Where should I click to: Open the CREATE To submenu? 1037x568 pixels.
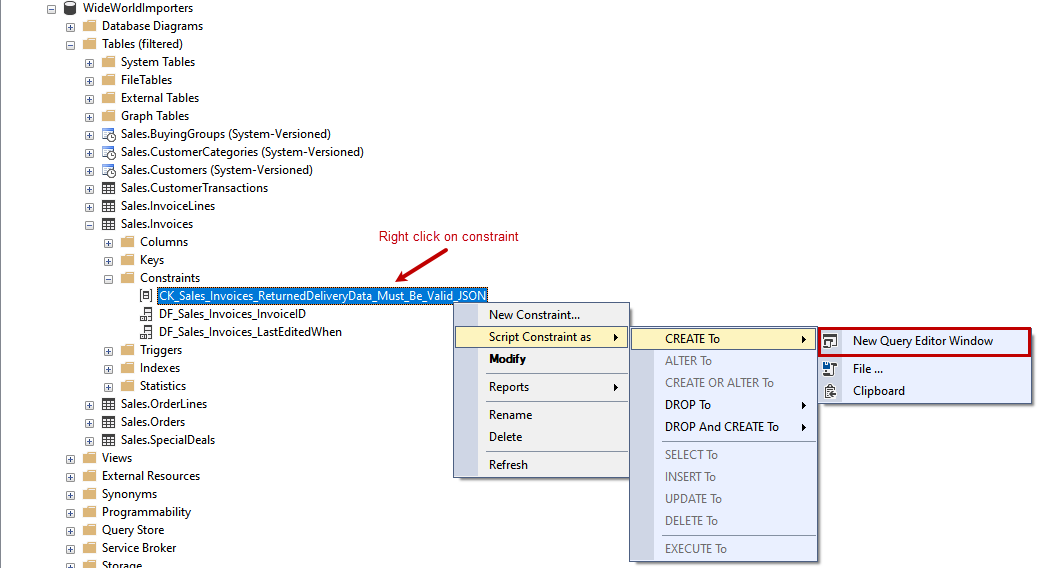click(724, 339)
